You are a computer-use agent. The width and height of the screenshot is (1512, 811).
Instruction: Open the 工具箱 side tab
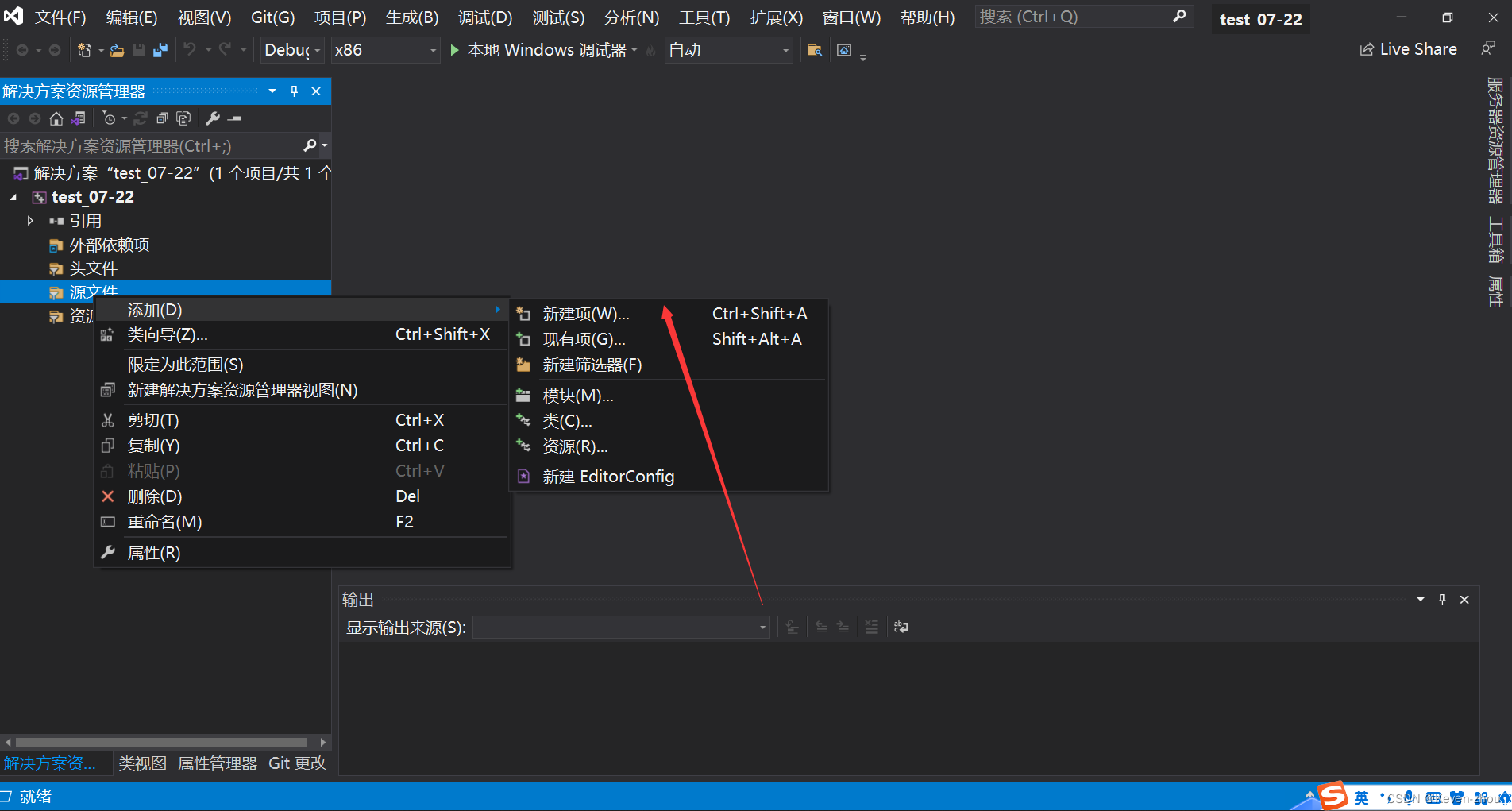[x=1495, y=240]
